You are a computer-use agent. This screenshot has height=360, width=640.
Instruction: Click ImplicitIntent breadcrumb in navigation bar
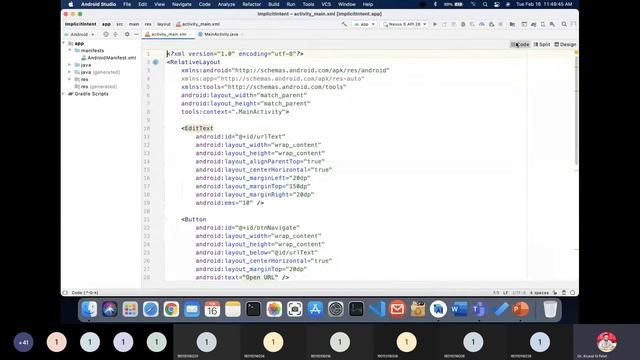(80, 24)
